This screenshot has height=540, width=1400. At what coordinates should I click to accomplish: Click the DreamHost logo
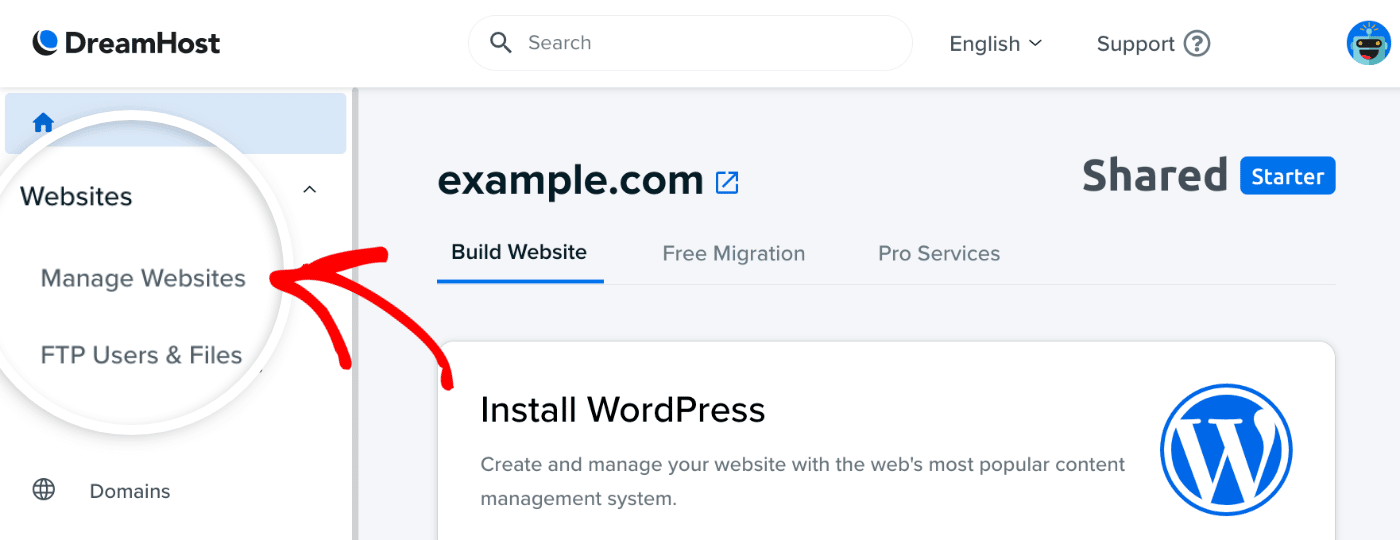pyautogui.click(x=126, y=43)
